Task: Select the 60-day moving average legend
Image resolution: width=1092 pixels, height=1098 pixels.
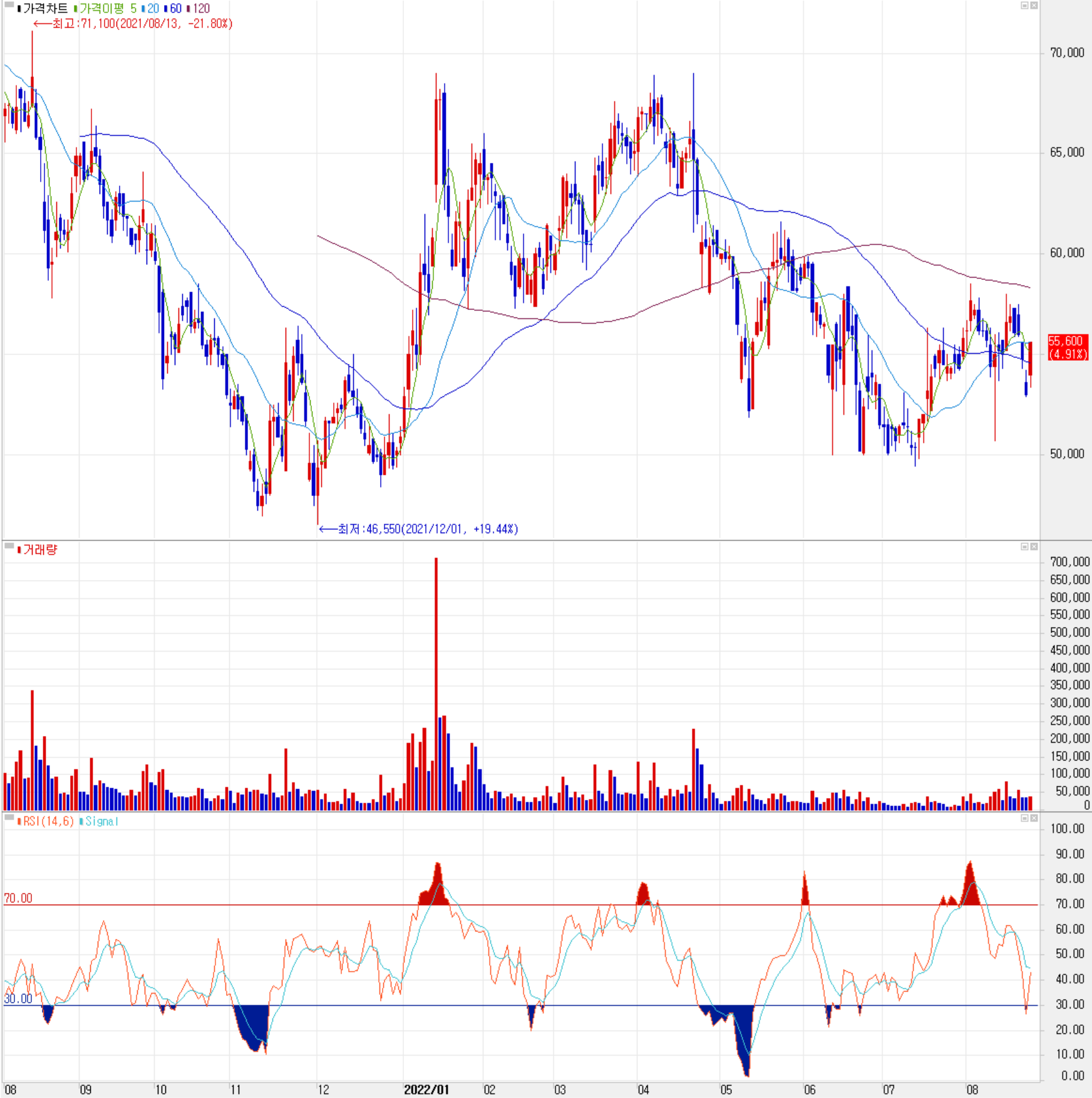Action: click(x=173, y=9)
